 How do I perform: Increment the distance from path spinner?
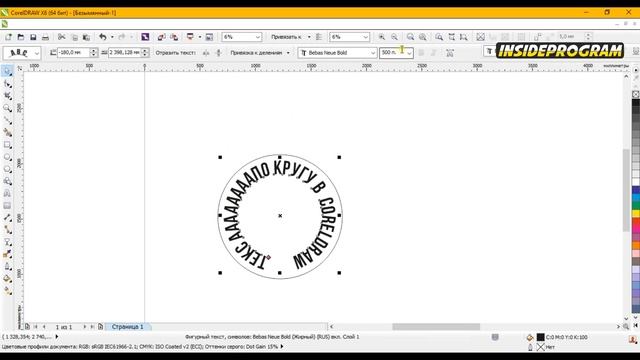coord(94,51)
